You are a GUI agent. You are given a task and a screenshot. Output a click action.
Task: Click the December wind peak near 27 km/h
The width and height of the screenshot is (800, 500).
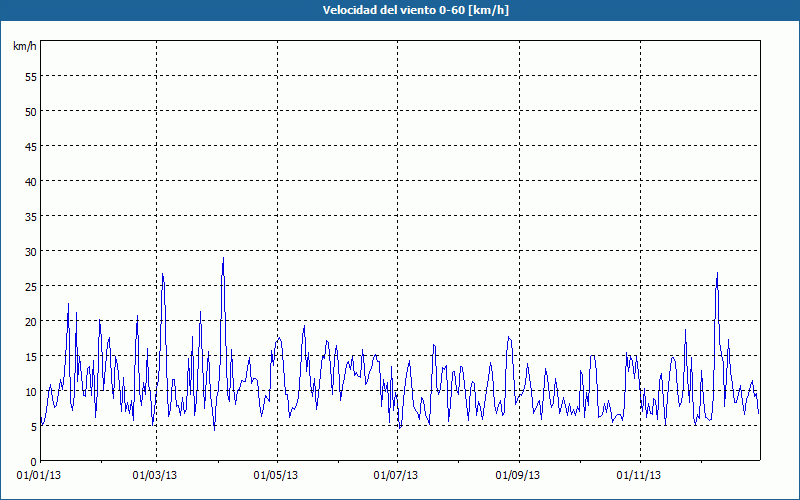tap(717, 273)
